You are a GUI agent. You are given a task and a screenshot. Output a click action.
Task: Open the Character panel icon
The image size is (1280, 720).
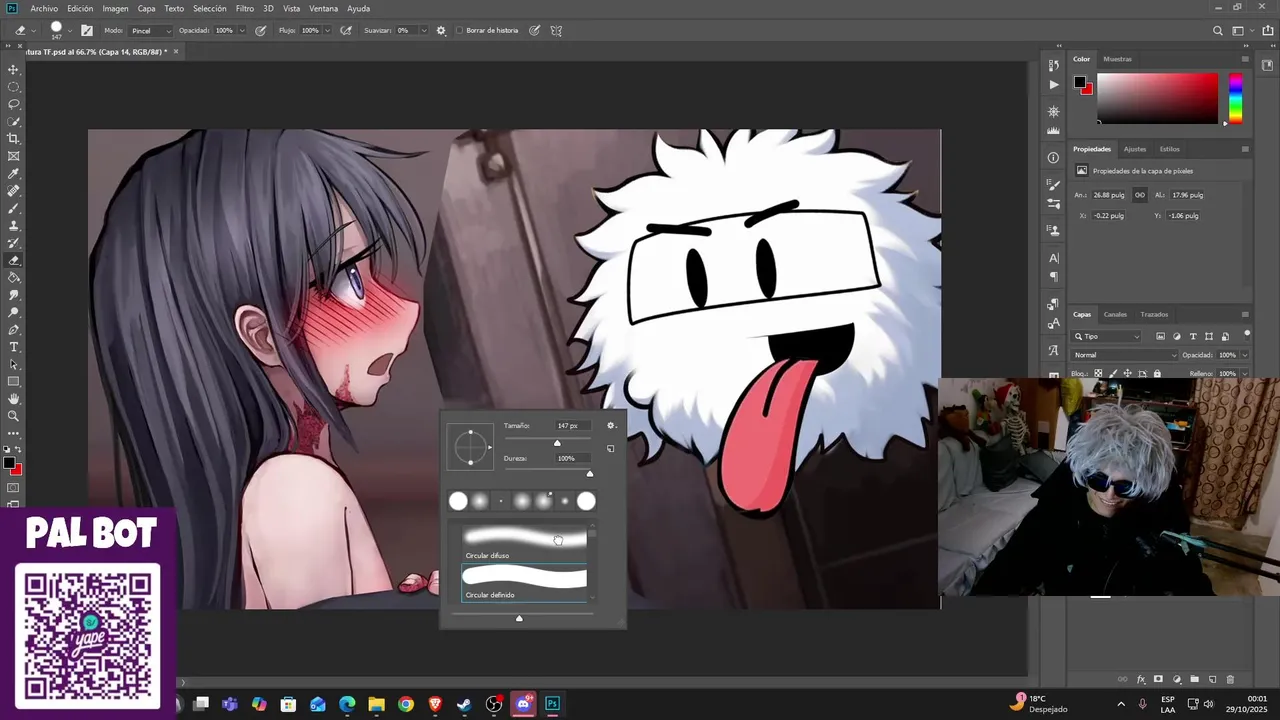1053,258
